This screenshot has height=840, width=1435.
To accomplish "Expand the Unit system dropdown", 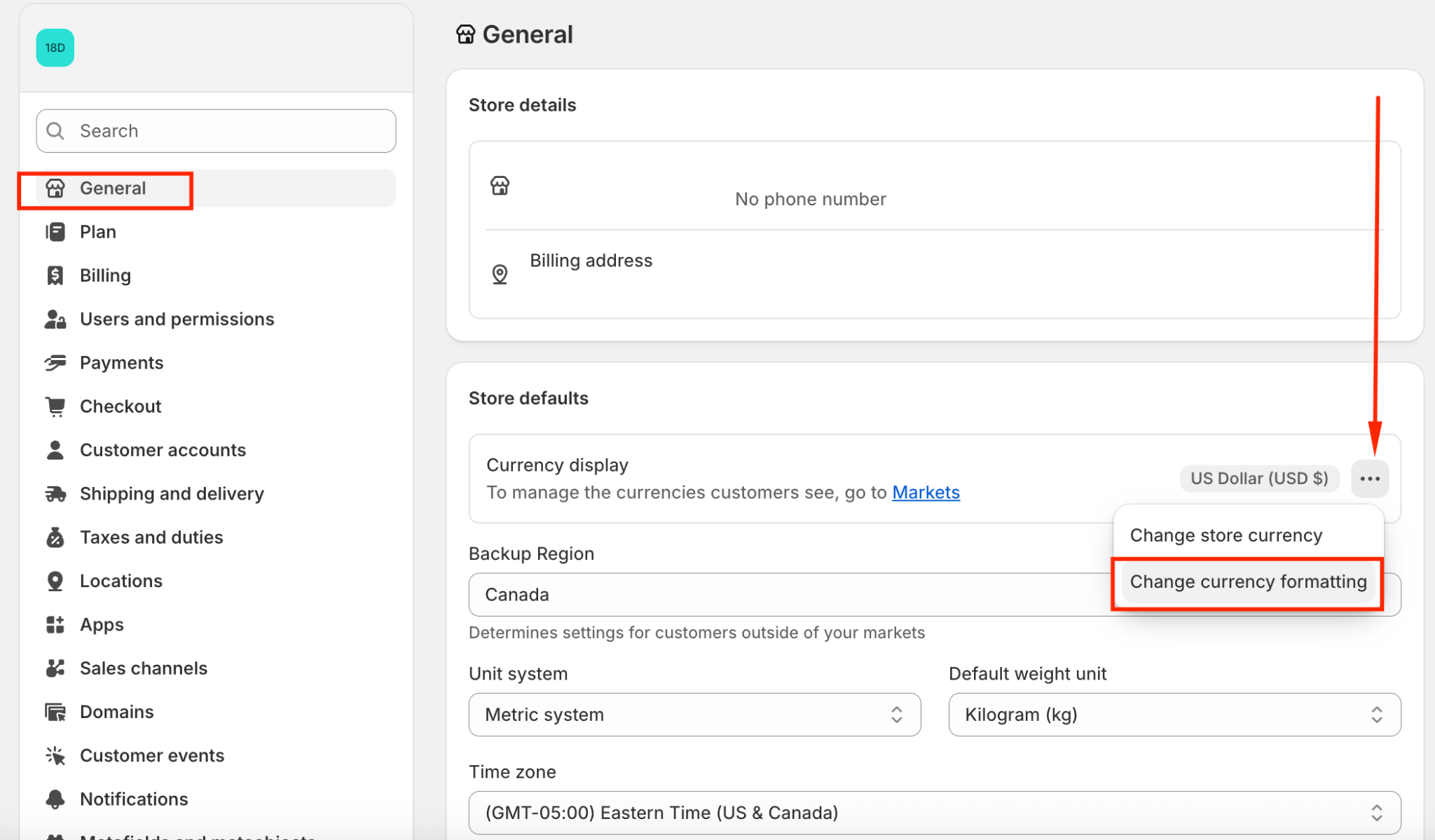I will click(694, 715).
